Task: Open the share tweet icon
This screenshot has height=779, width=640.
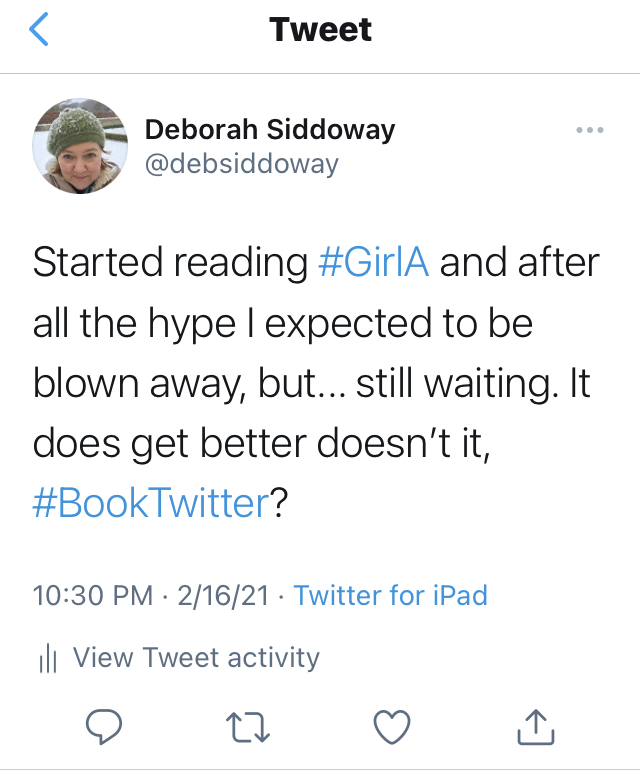Action: click(536, 727)
